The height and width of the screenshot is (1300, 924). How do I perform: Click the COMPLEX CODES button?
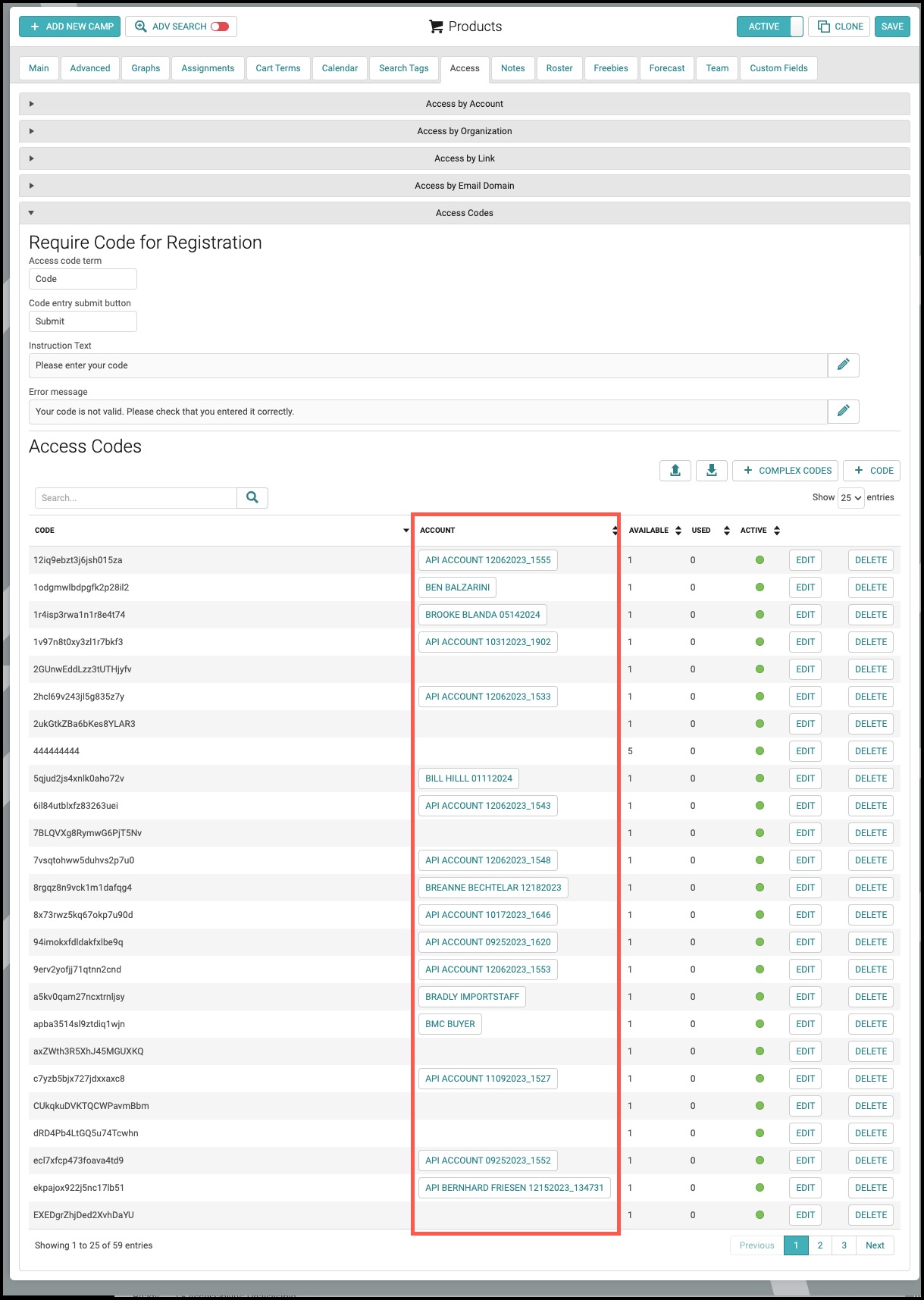coord(785,471)
